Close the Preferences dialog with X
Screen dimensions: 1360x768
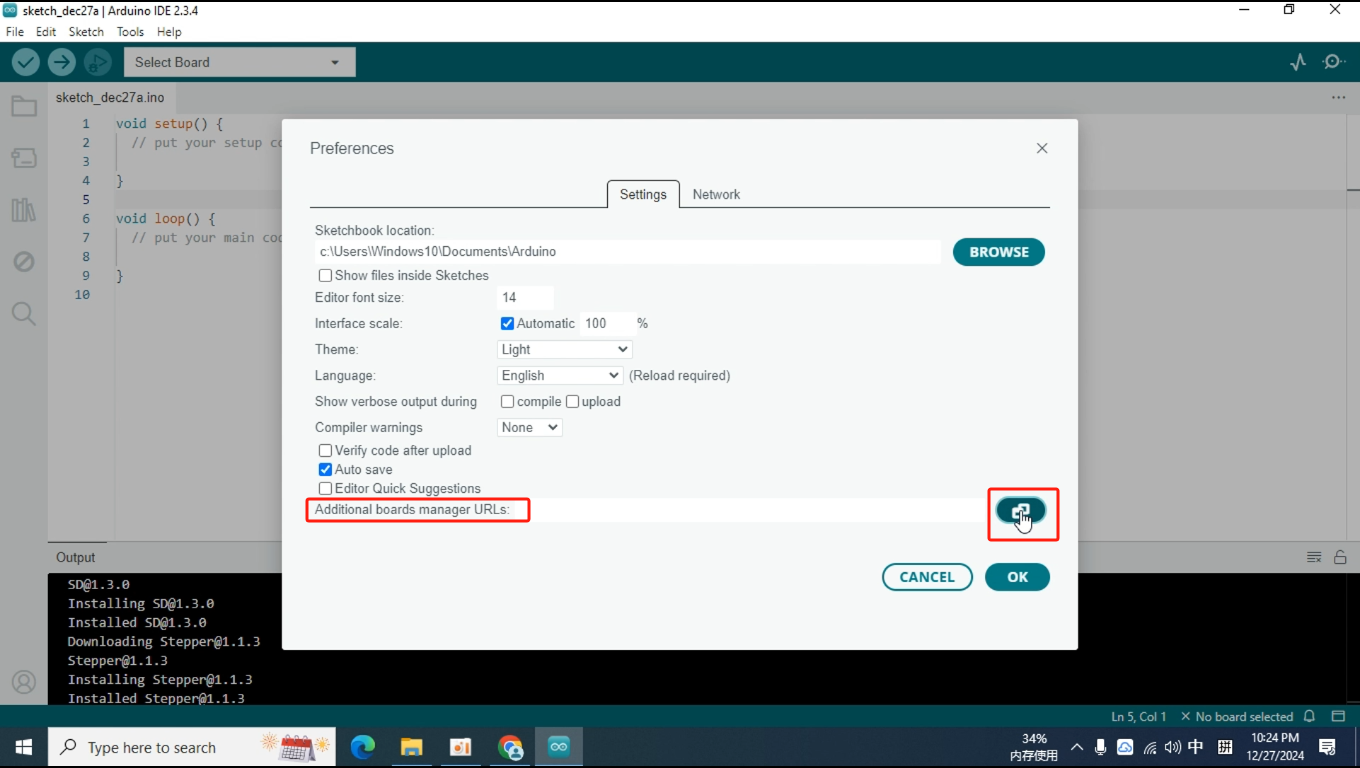[1042, 148]
